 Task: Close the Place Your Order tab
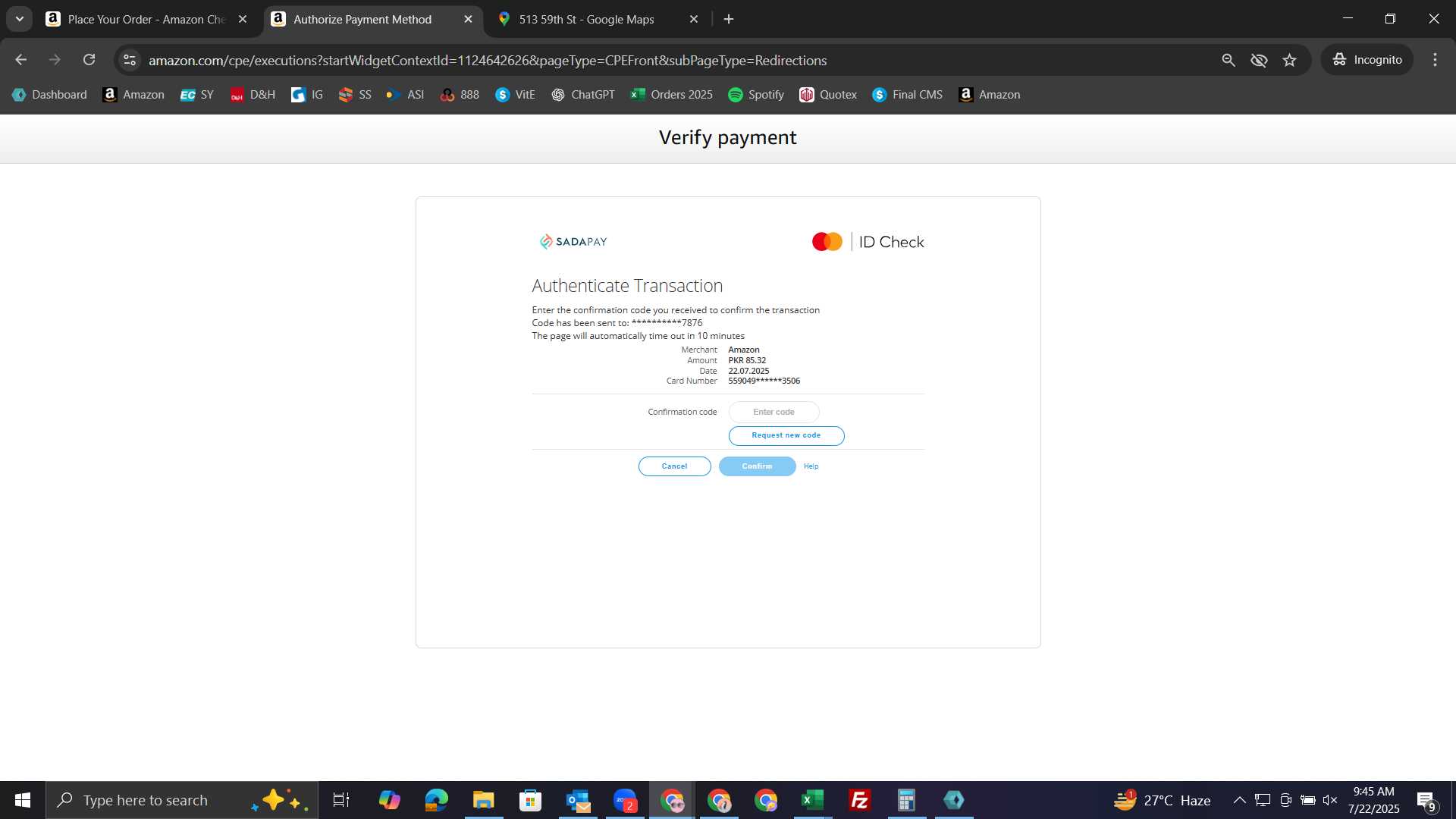click(x=243, y=19)
